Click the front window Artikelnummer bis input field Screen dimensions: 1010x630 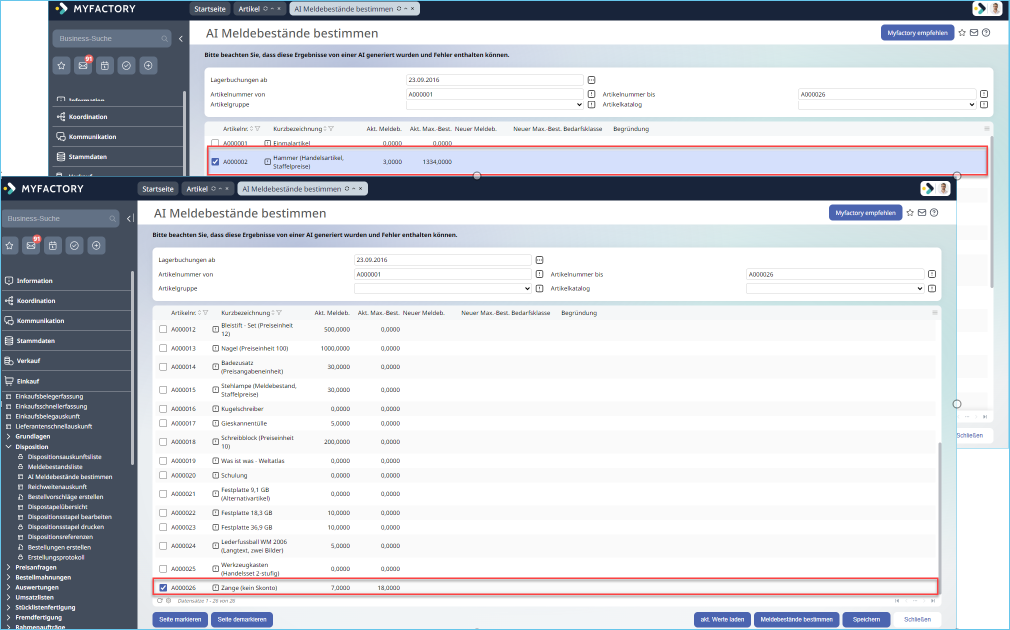(835, 274)
